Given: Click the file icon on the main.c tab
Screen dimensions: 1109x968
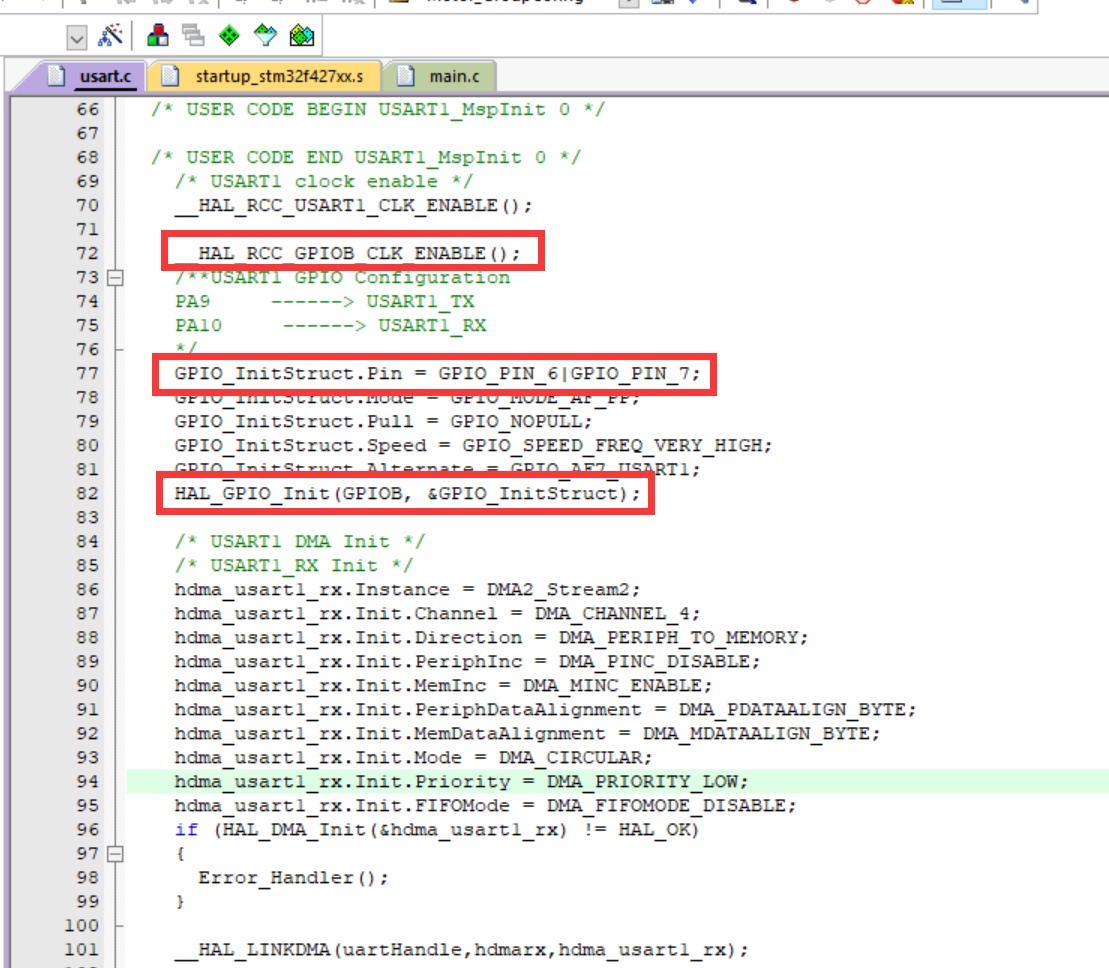Looking at the screenshot, I should coord(406,75).
